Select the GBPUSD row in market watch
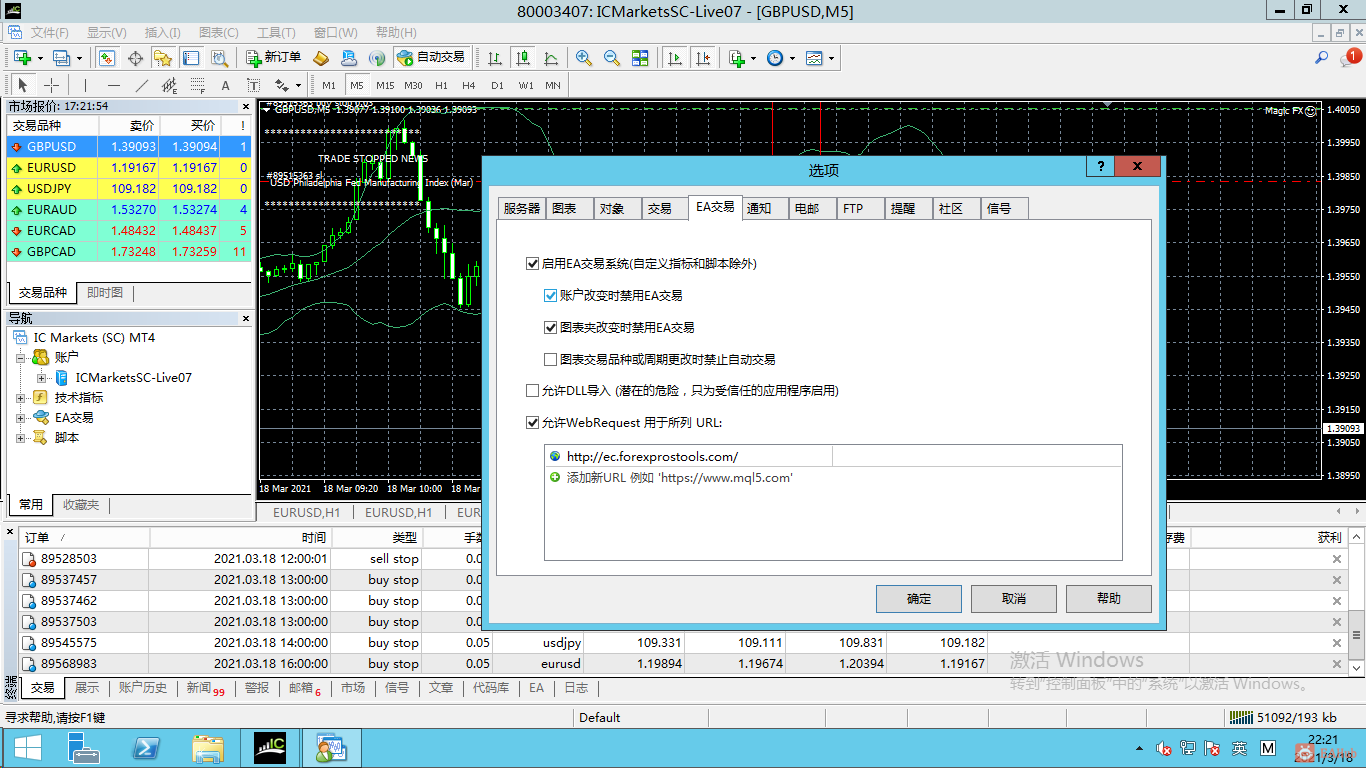 click(129, 147)
